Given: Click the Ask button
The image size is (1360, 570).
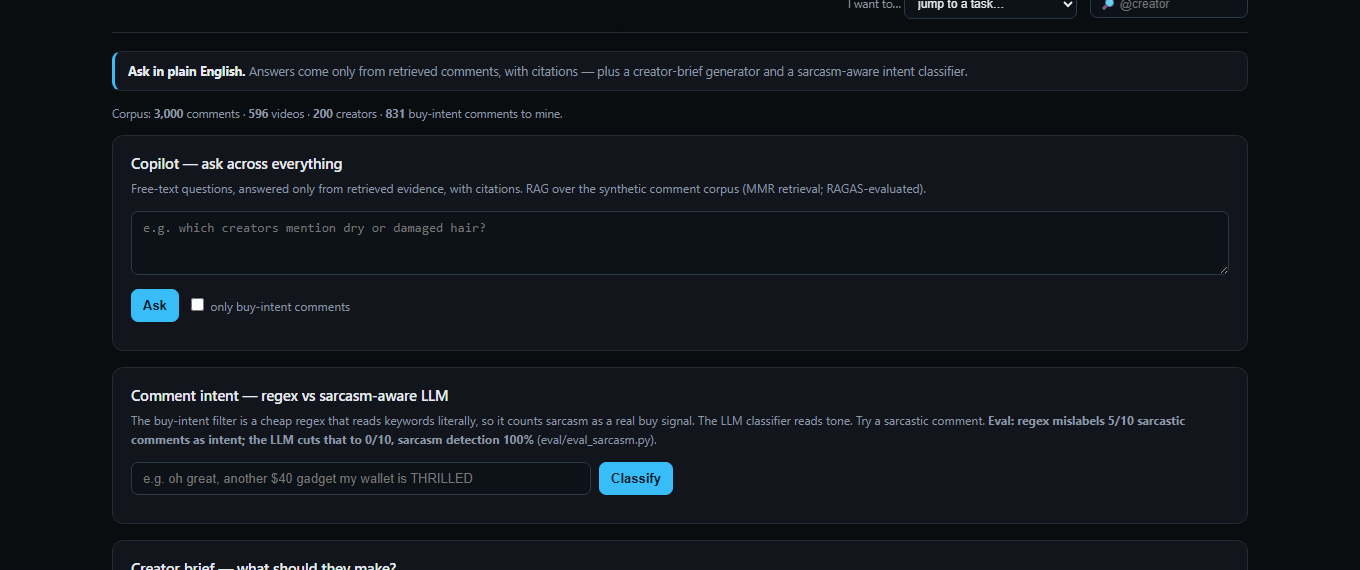Looking at the screenshot, I should pyautogui.click(x=155, y=306).
